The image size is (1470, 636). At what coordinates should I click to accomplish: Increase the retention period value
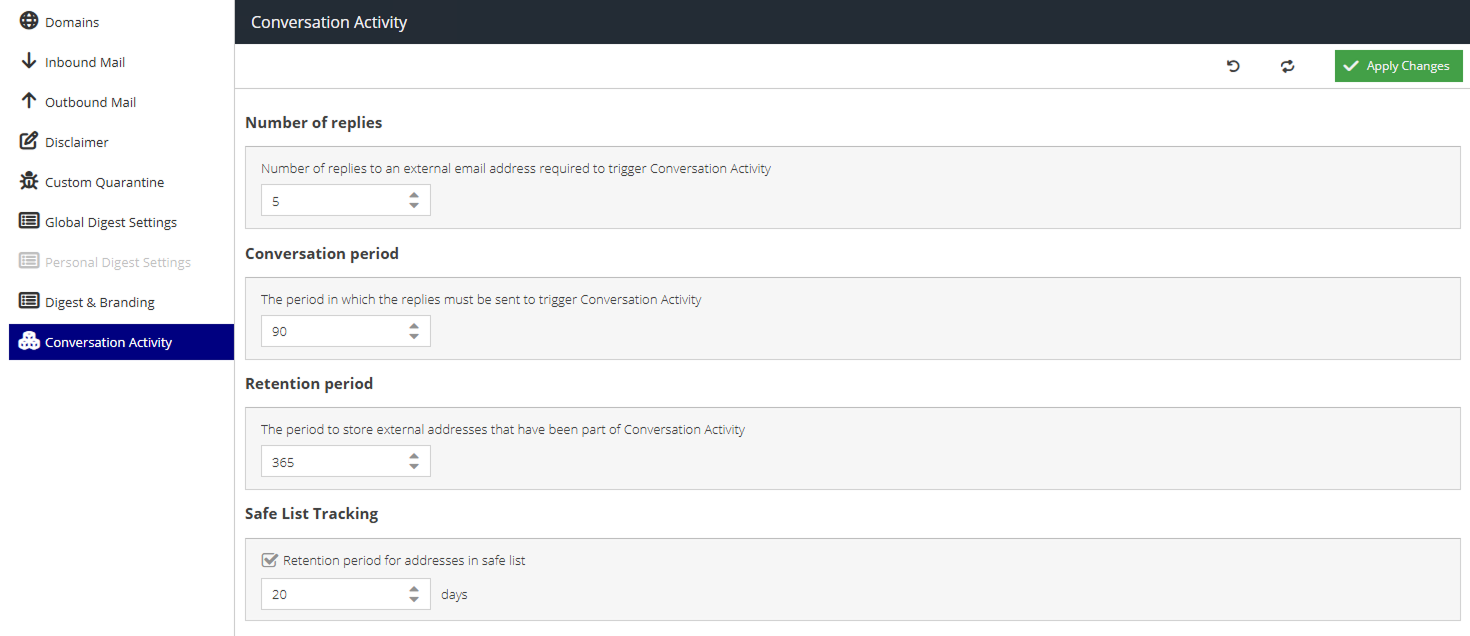point(414,456)
